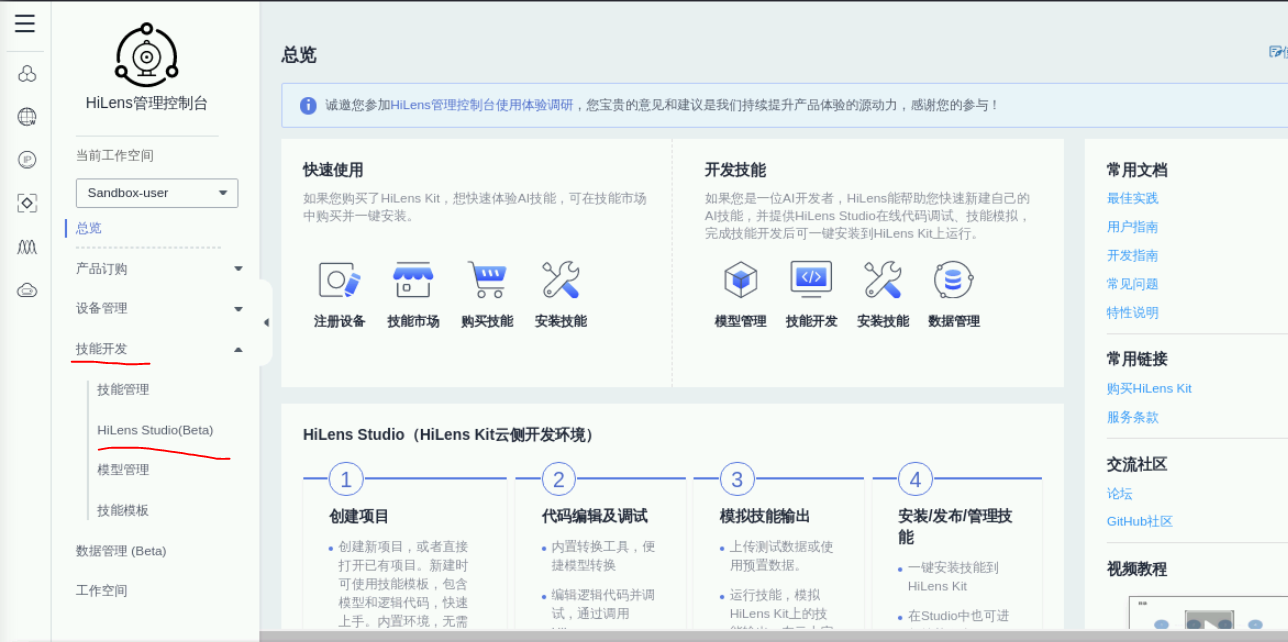
Task: Click step 1 circle 创建项目
Action: tap(346, 480)
